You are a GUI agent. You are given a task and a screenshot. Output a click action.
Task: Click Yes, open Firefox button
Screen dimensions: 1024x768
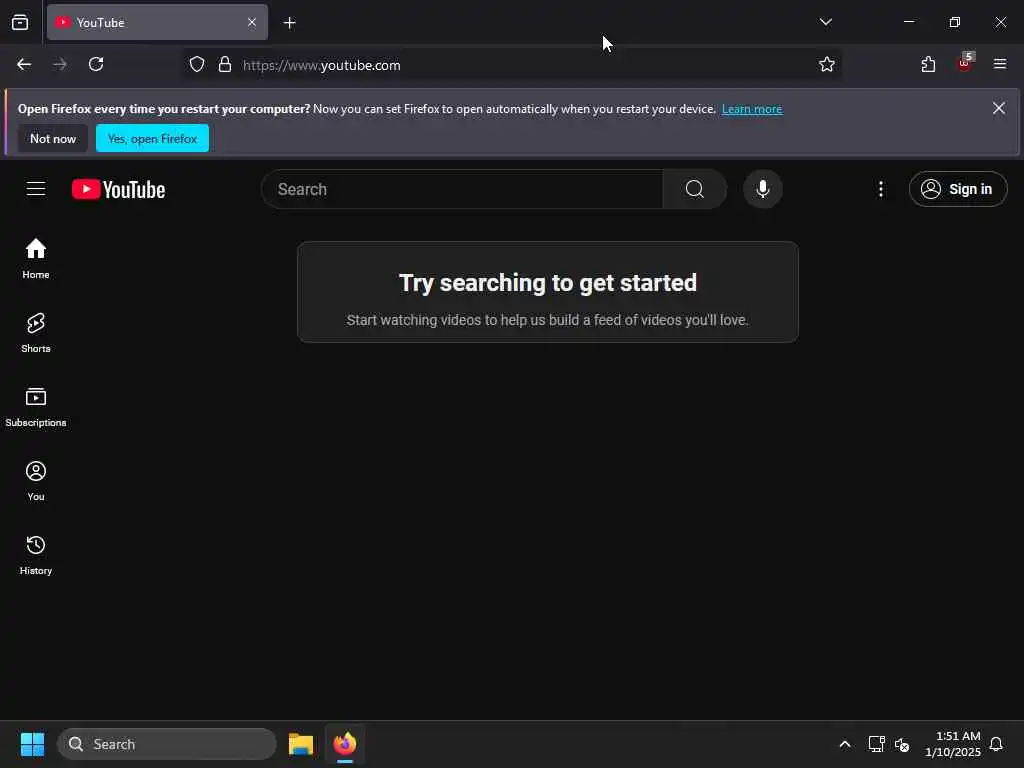(x=152, y=138)
